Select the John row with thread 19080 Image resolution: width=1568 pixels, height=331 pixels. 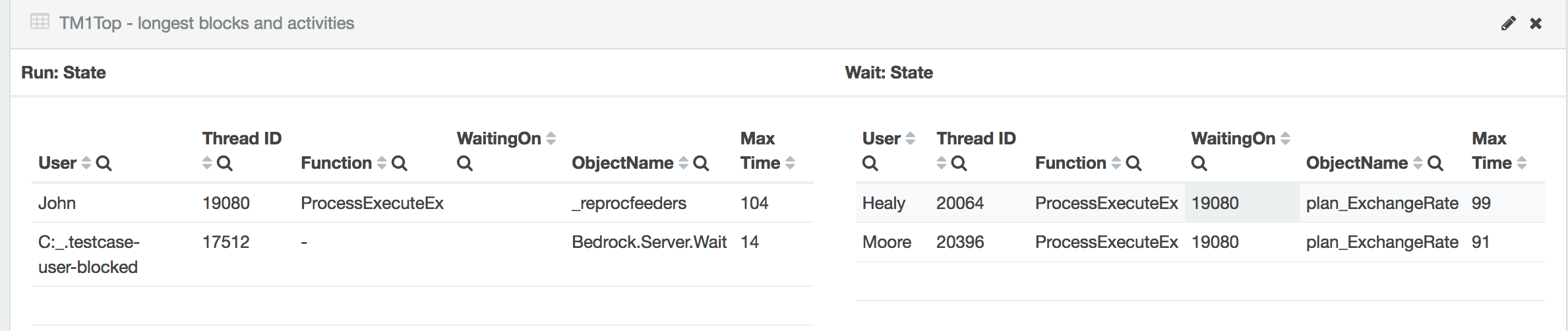423,203
